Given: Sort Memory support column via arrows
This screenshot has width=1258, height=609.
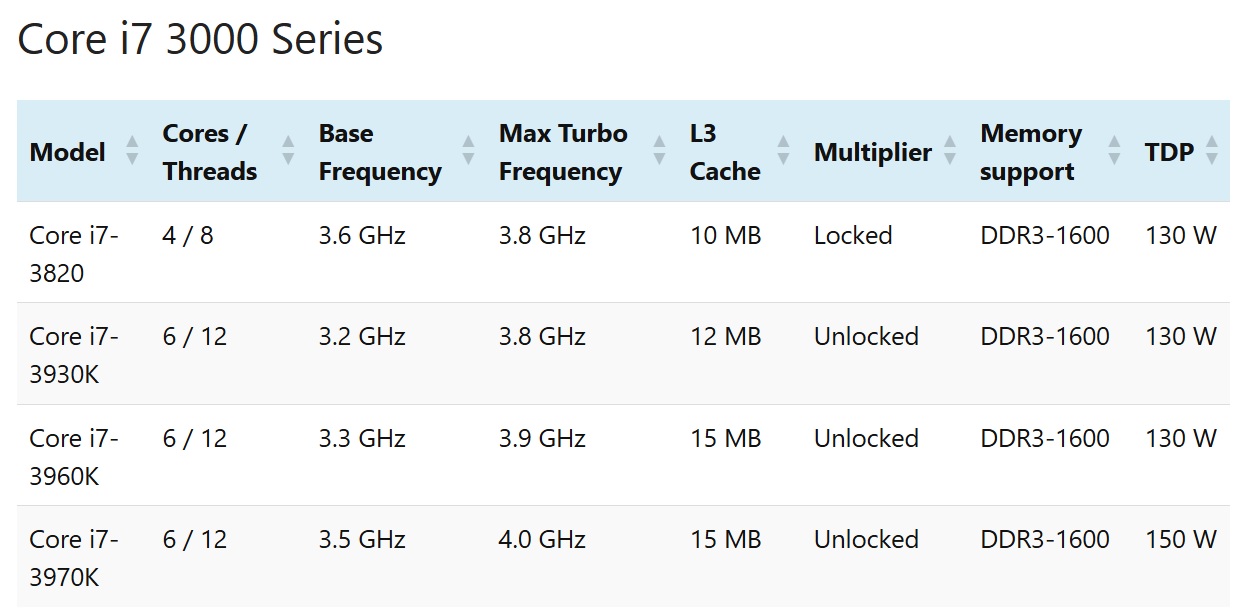Looking at the screenshot, I should (x=1114, y=152).
